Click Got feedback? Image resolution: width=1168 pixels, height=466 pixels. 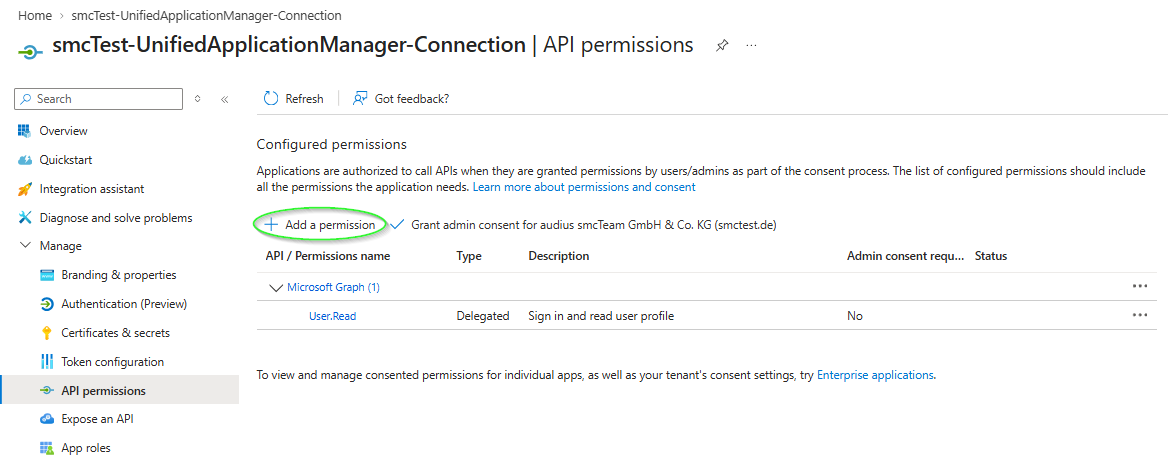[402, 98]
